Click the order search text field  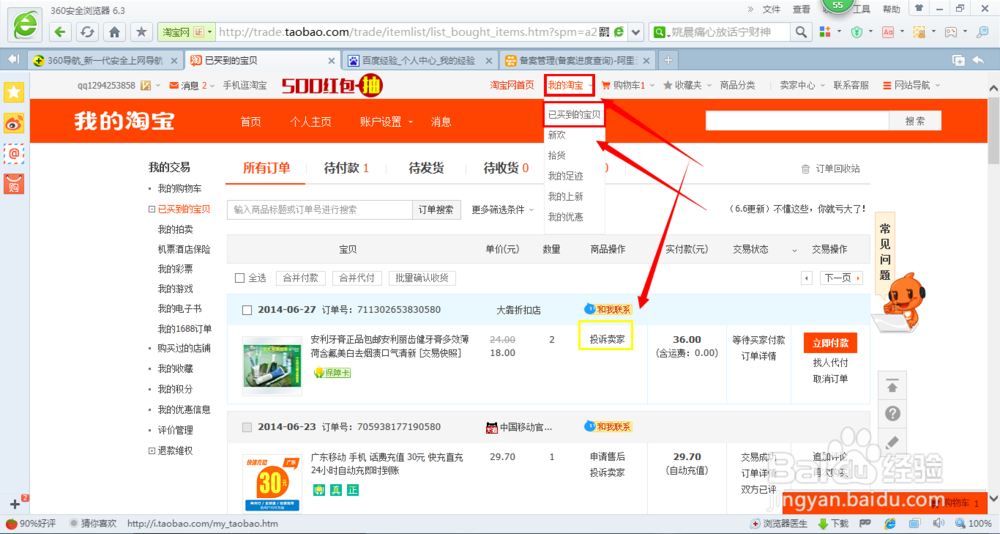coord(320,209)
